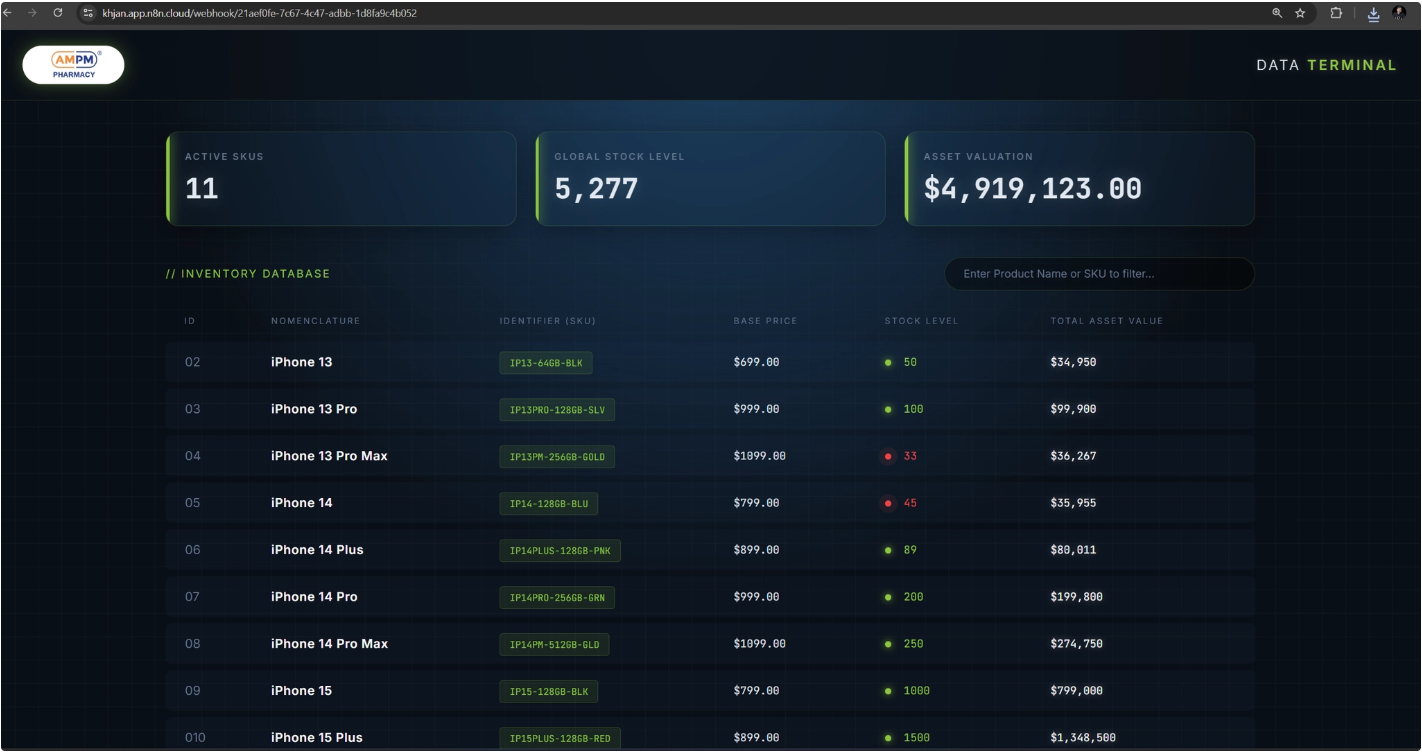Click the browser forward arrow

(32, 13)
